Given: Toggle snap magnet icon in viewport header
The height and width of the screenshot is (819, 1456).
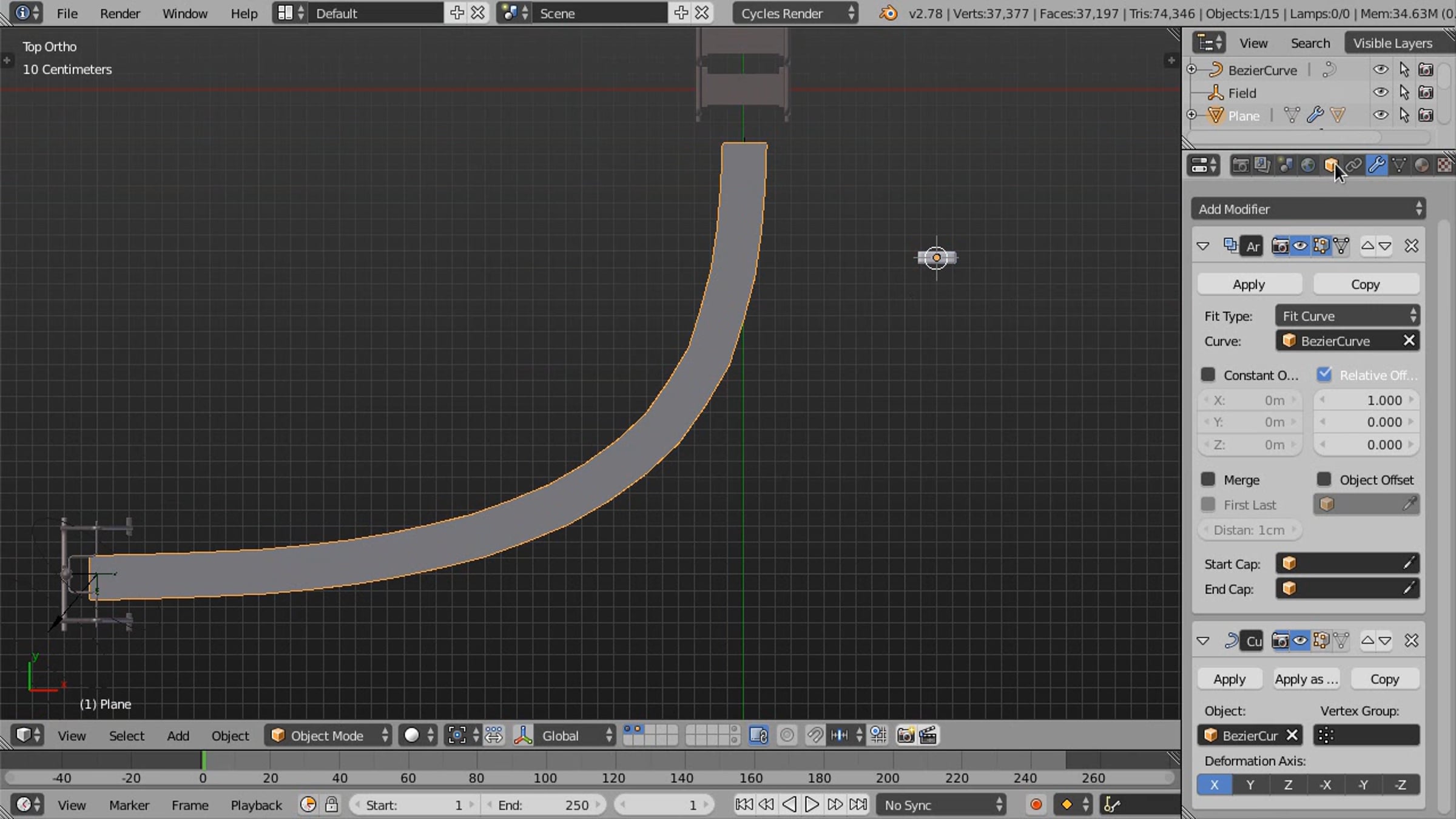Looking at the screenshot, I should 814,735.
